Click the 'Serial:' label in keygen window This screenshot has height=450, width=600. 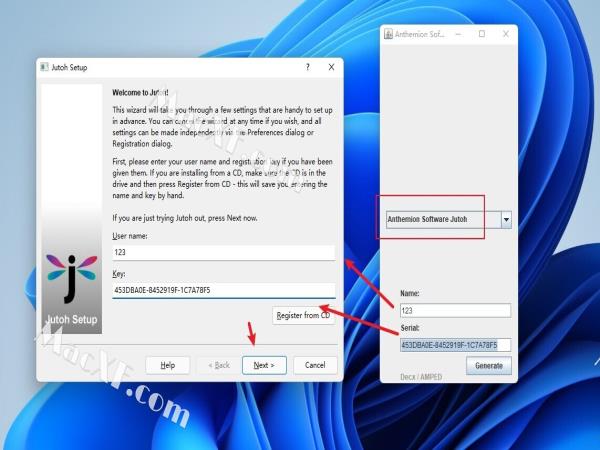(410, 328)
